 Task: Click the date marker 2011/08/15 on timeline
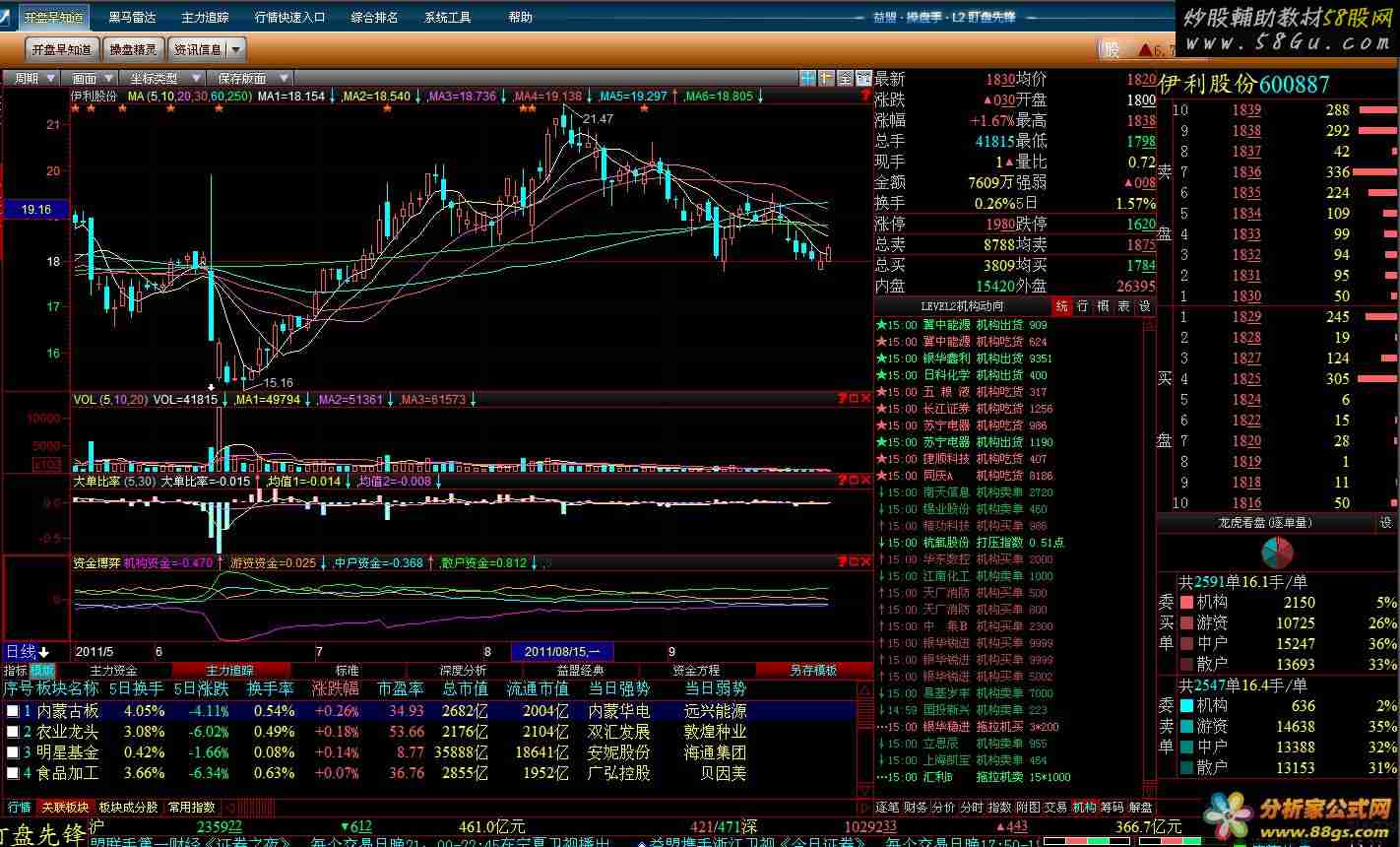[x=562, y=651]
